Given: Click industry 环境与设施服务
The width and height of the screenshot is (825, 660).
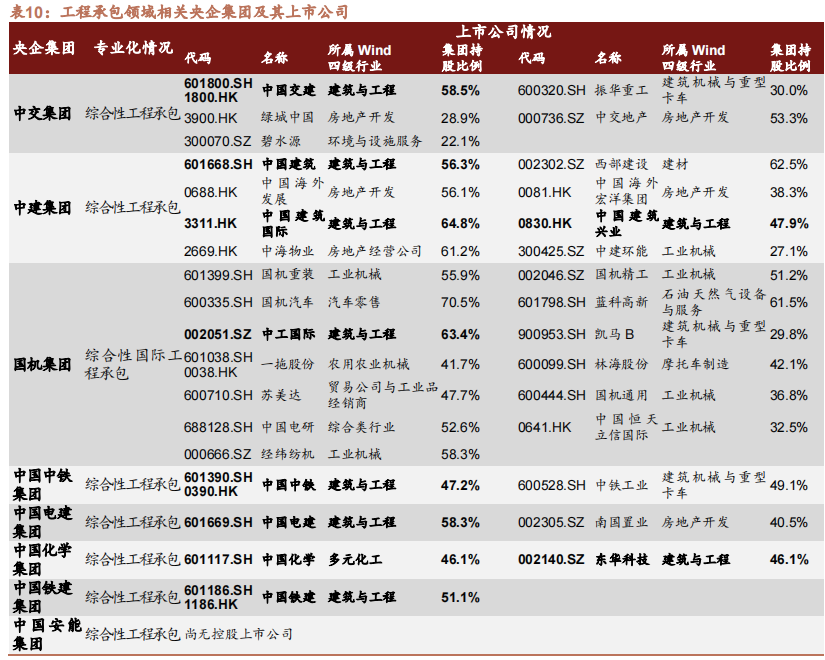Looking at the screenshot, I should (375, 141).
